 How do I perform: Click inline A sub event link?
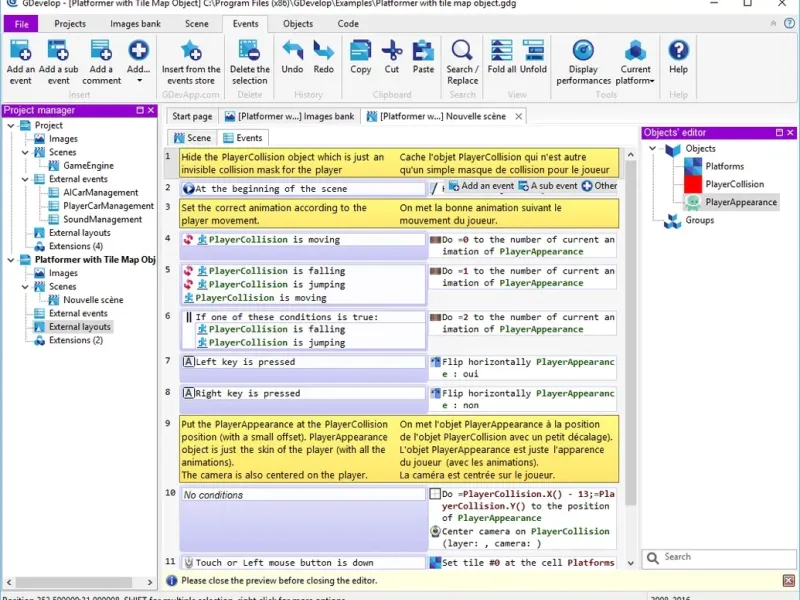click(548, 186)
